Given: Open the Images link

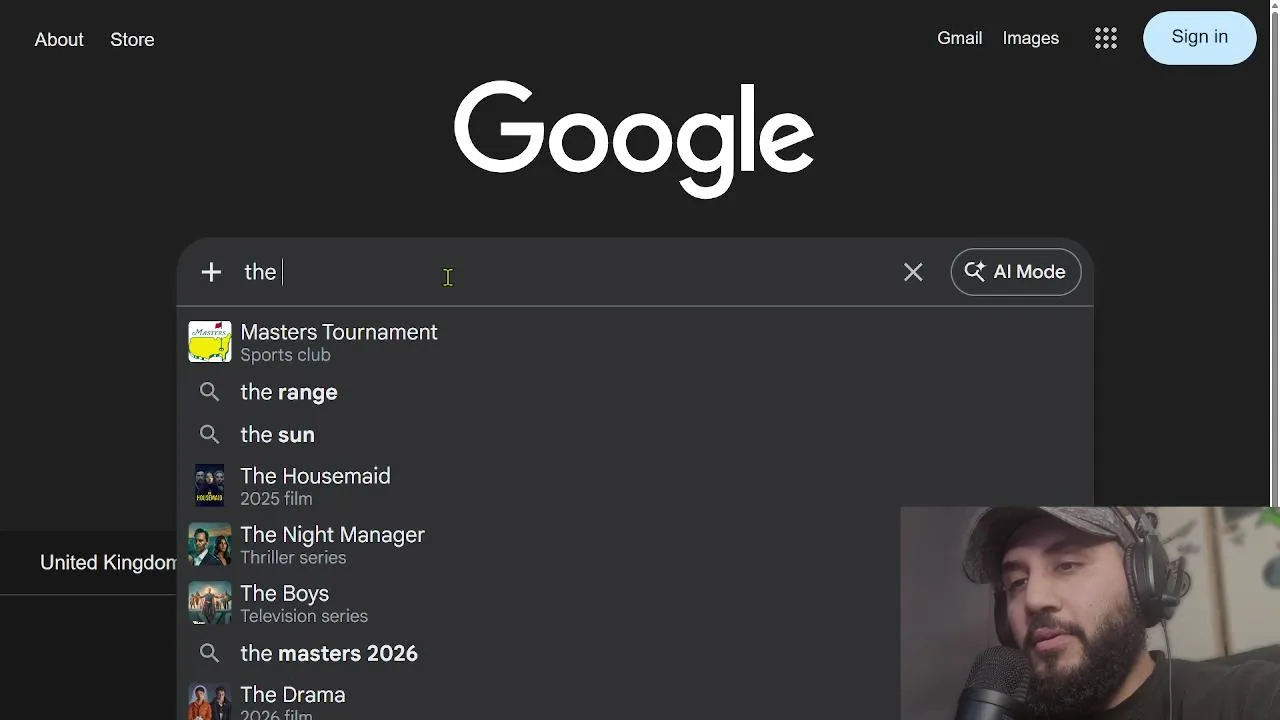Looking at the screenshot, I should tap(1031, 38).
